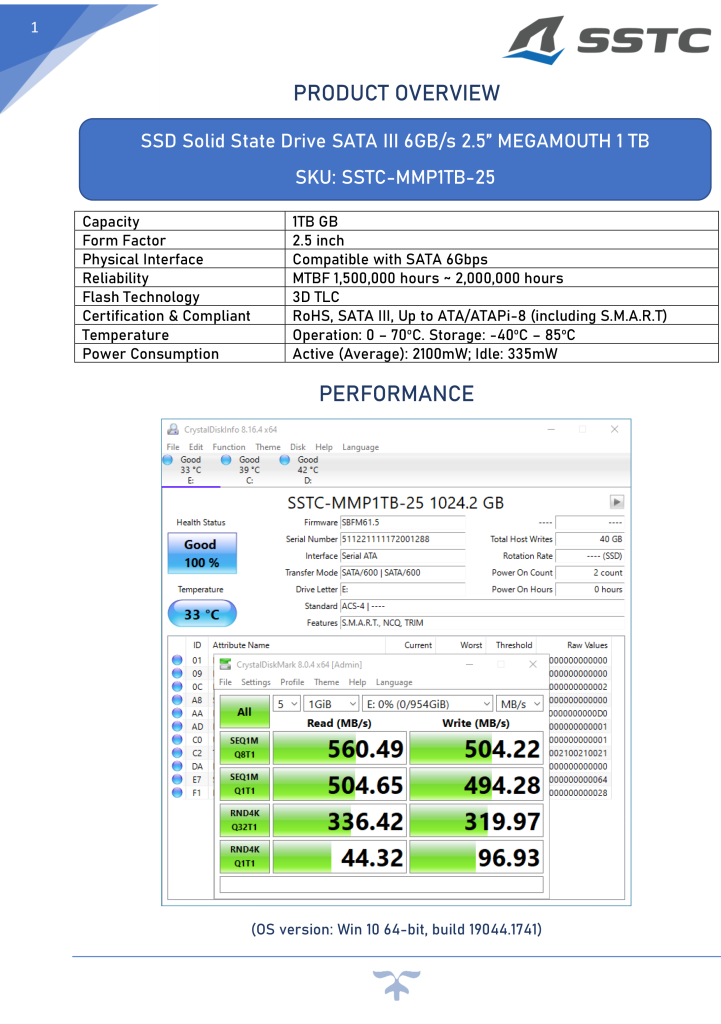Open the test size dropdown showing 1GiB
Viewport: 721px width, 1024px height.
332,704
